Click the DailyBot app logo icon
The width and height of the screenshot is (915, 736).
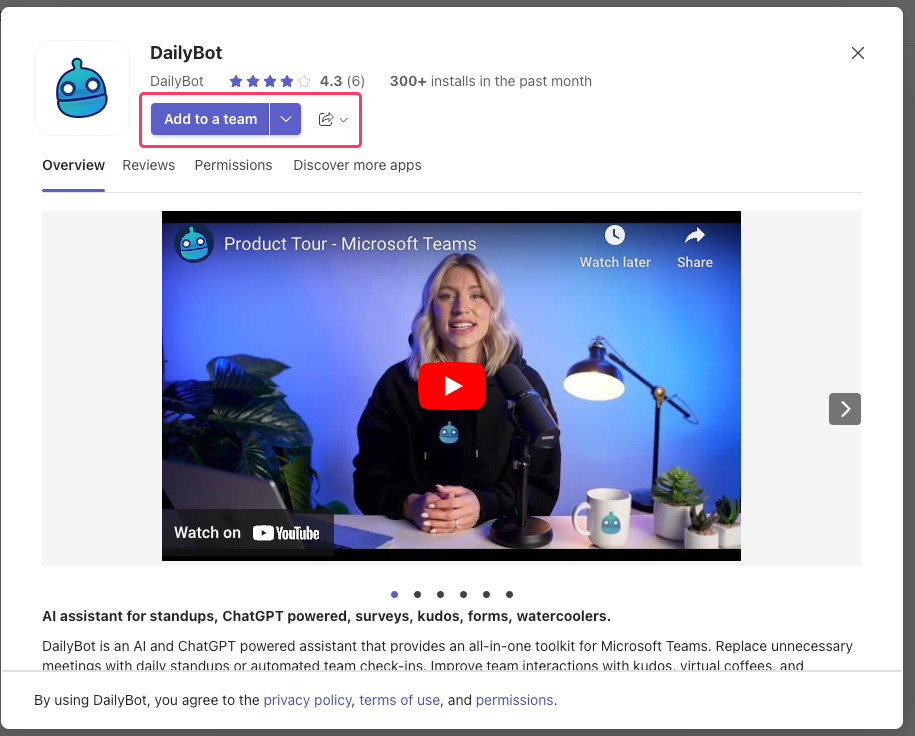(x=82, y=88)
